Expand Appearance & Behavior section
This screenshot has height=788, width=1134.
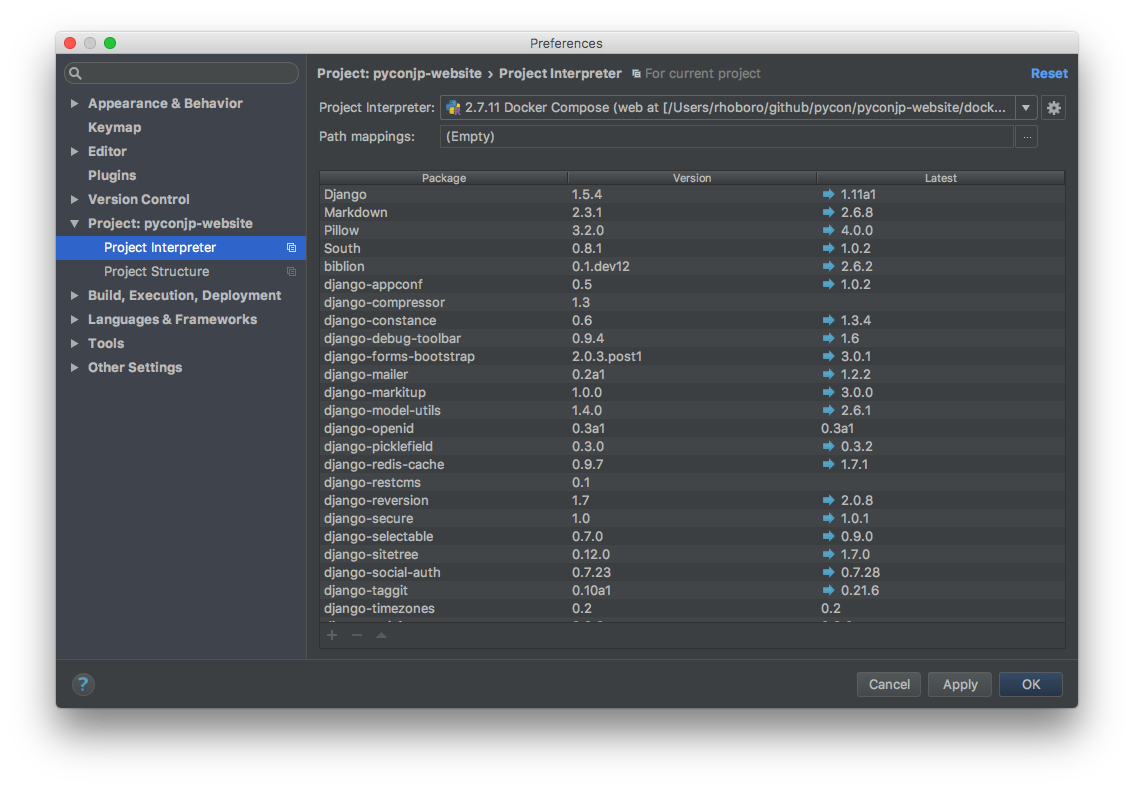[x=74, y=103]
